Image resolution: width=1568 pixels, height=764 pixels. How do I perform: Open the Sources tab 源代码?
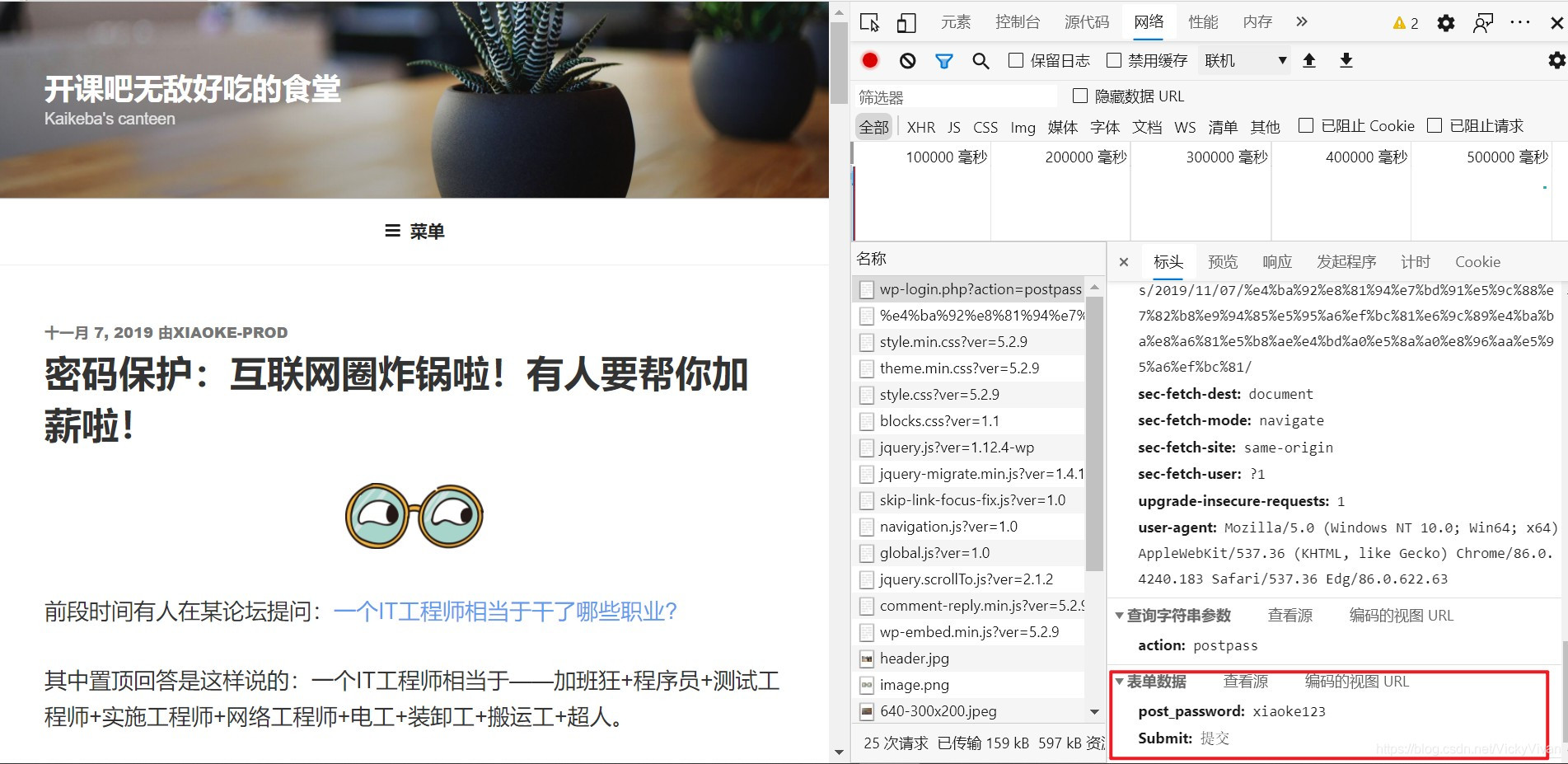1087,22
